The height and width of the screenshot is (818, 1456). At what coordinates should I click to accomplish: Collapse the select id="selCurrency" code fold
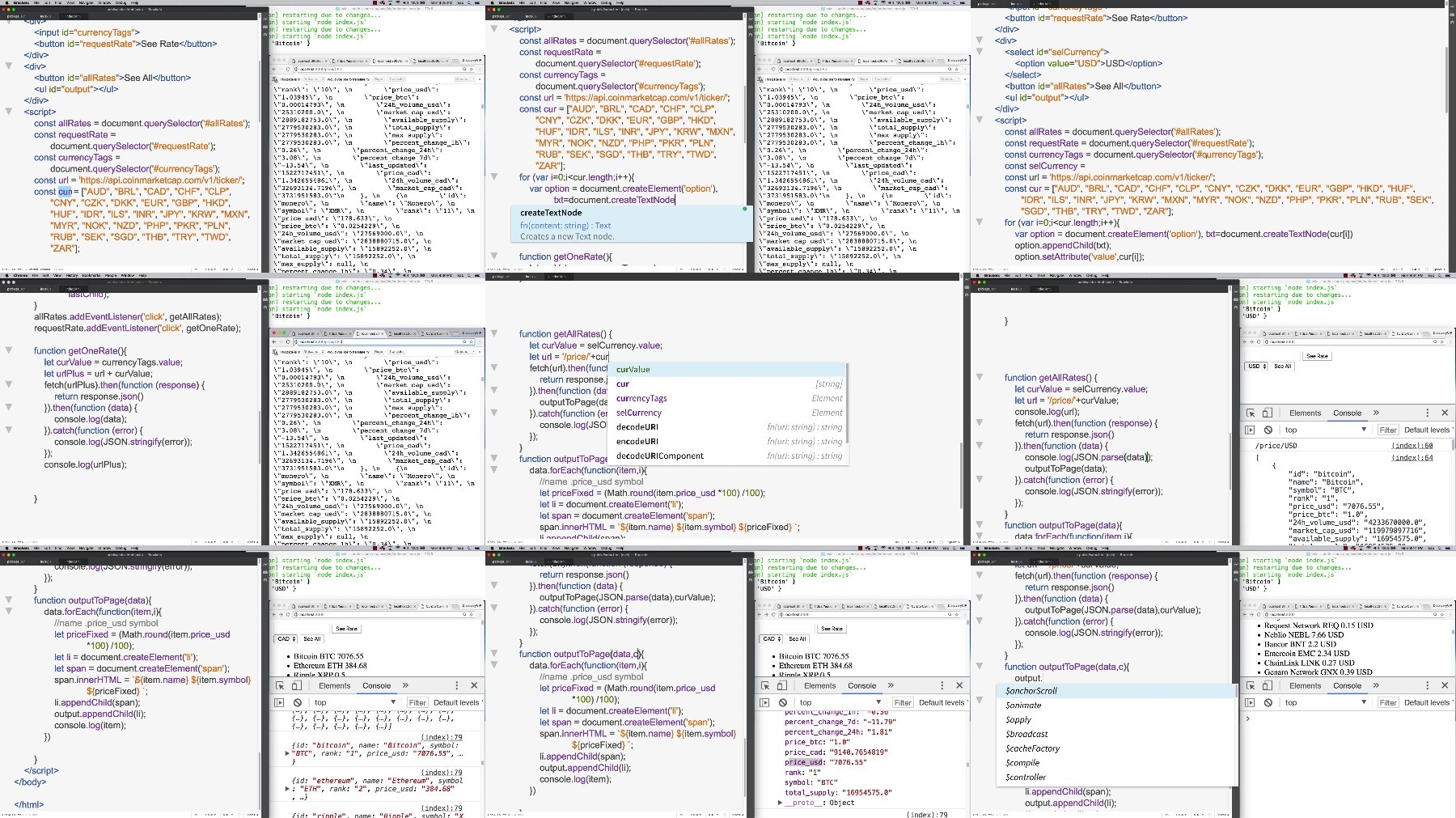(x=979, y=52)
